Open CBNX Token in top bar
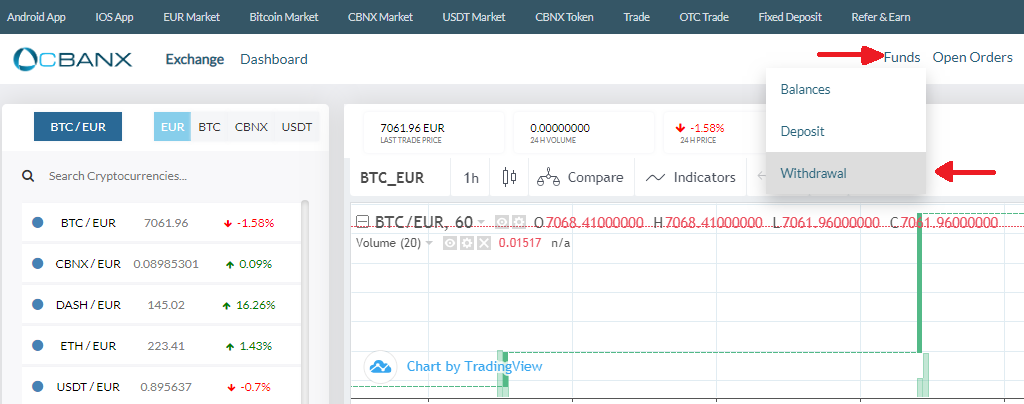 pos(564,17)
